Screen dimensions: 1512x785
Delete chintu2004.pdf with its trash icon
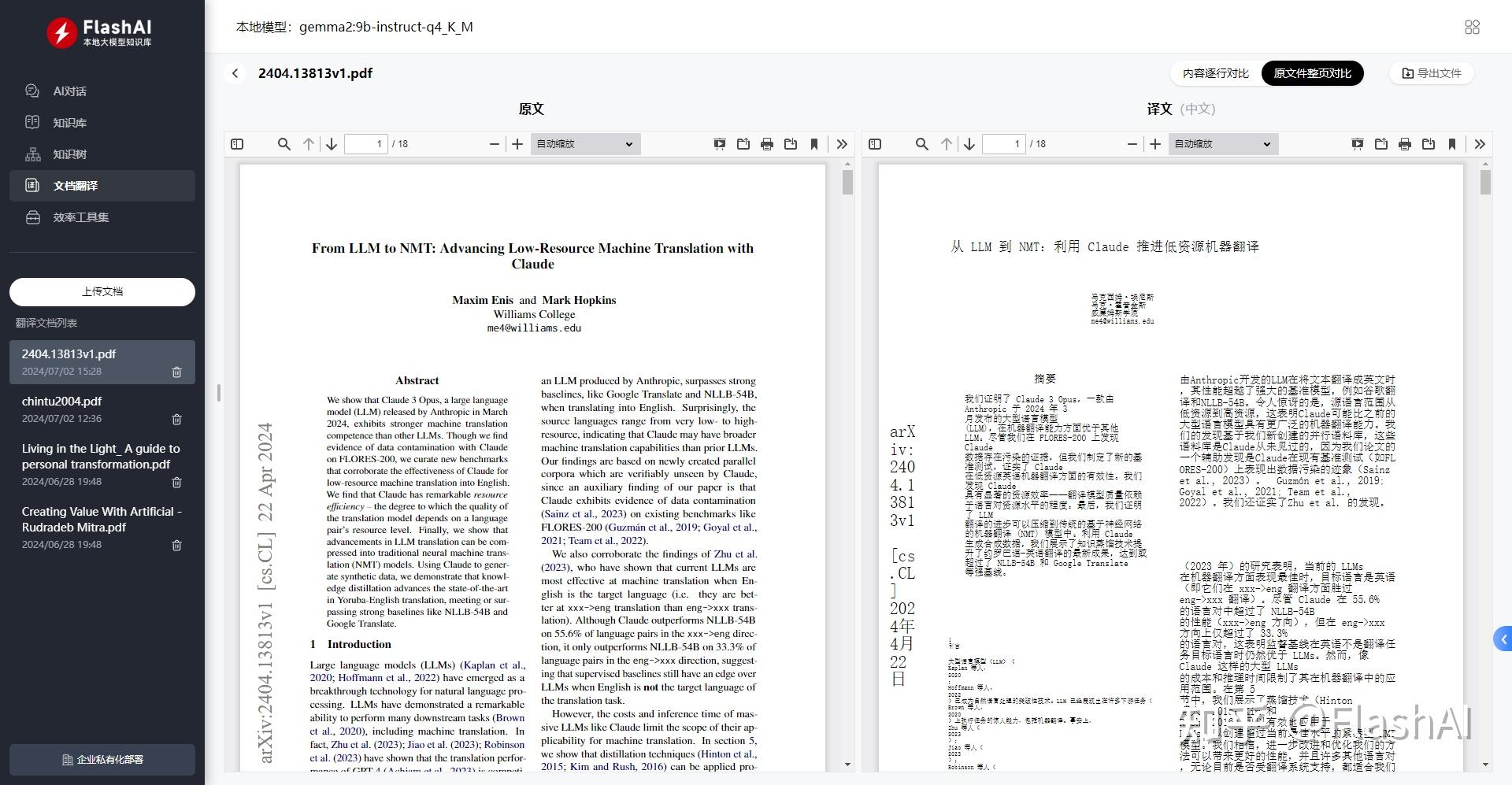pyautogui.click(x=176, y=419)
